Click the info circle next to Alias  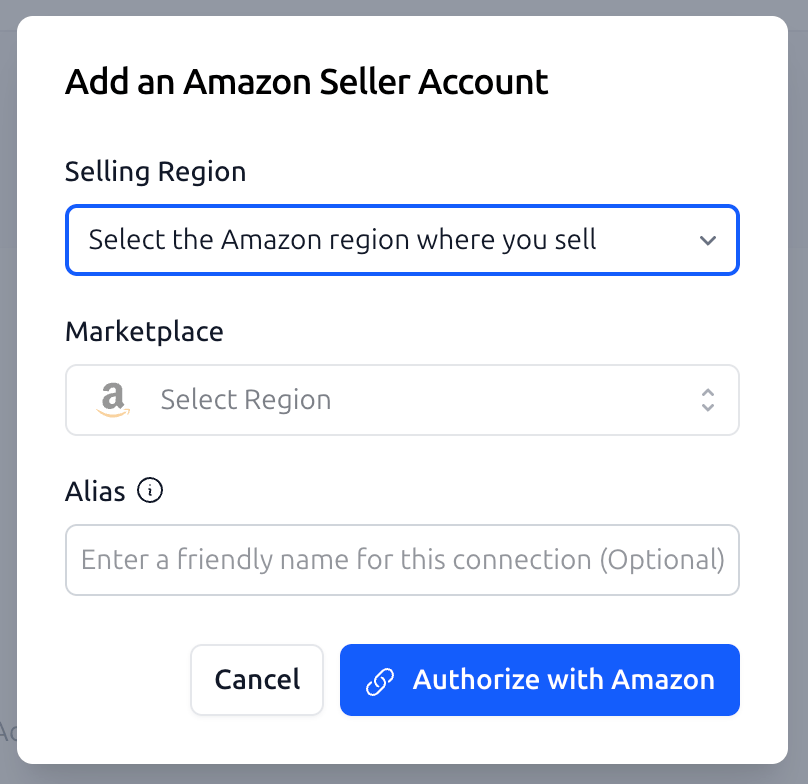pyautogui.click(x=150, y=490)
